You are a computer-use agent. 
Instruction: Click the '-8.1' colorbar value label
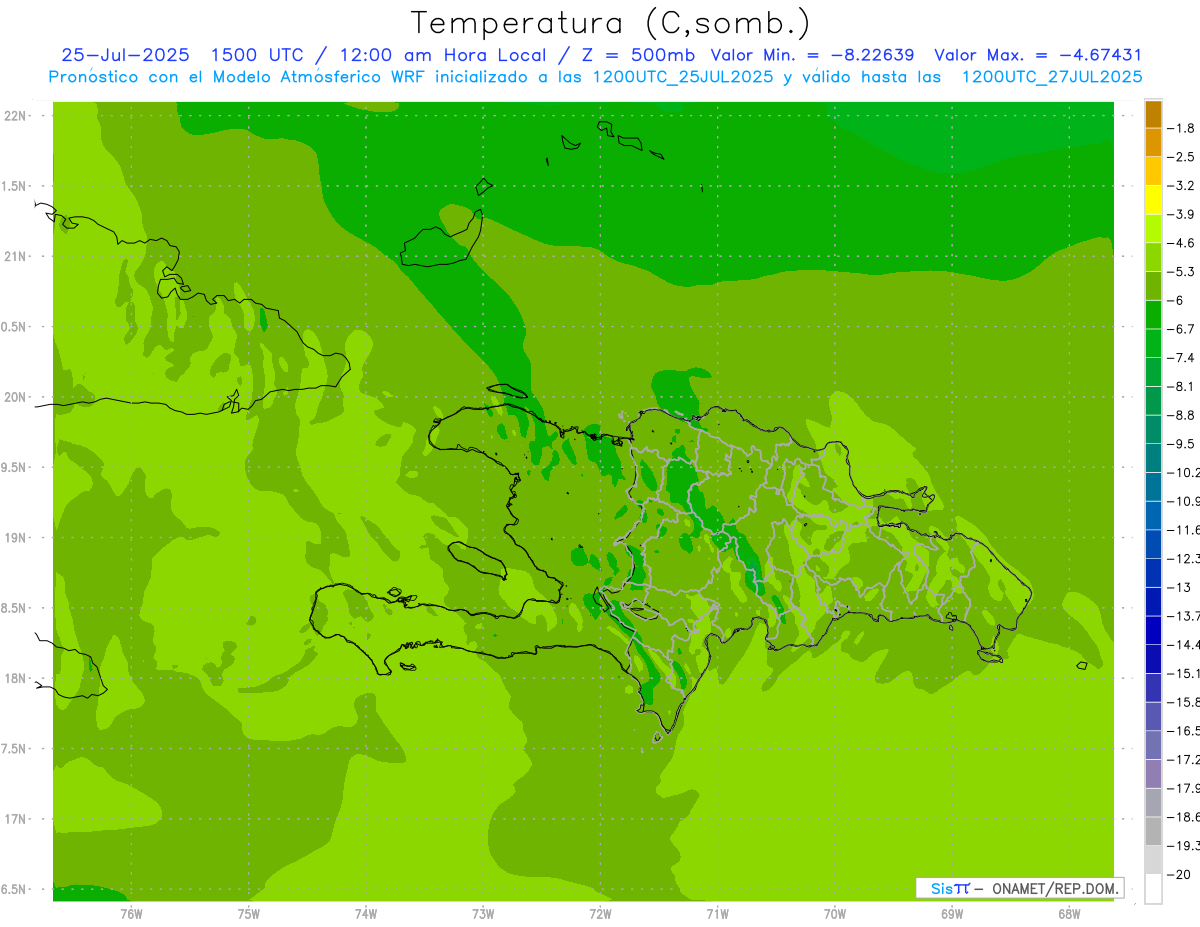1181,386
